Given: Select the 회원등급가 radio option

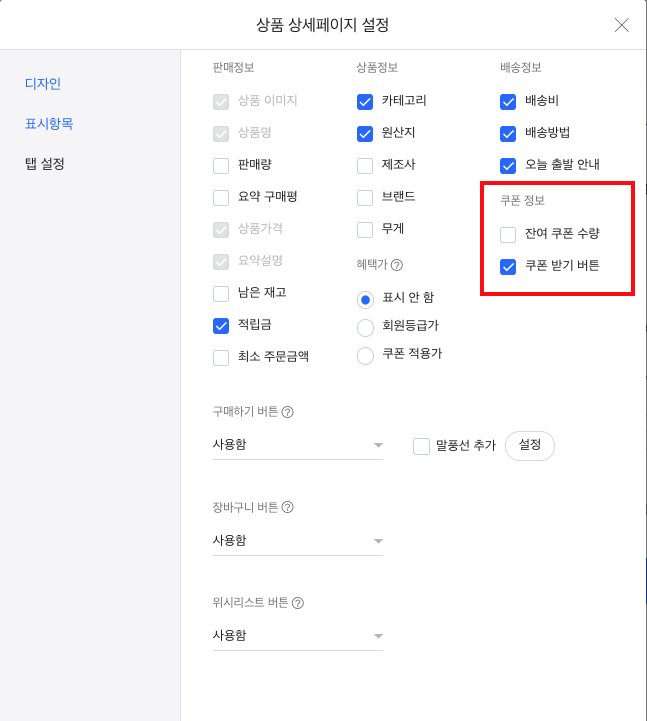Looking at the screenshot, I should pyautogui.click(x=365, y=326).
